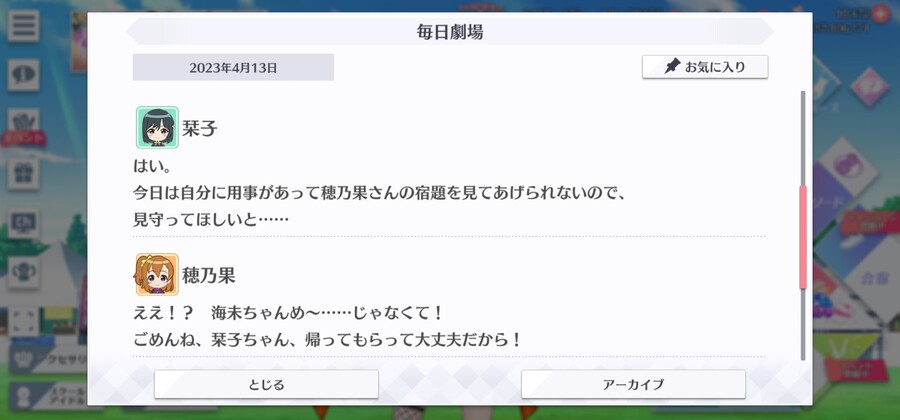Viewport: 900px width, 420px height.
Task: Tap the info speech bubble icon
Action: click(x=24, y=75)
